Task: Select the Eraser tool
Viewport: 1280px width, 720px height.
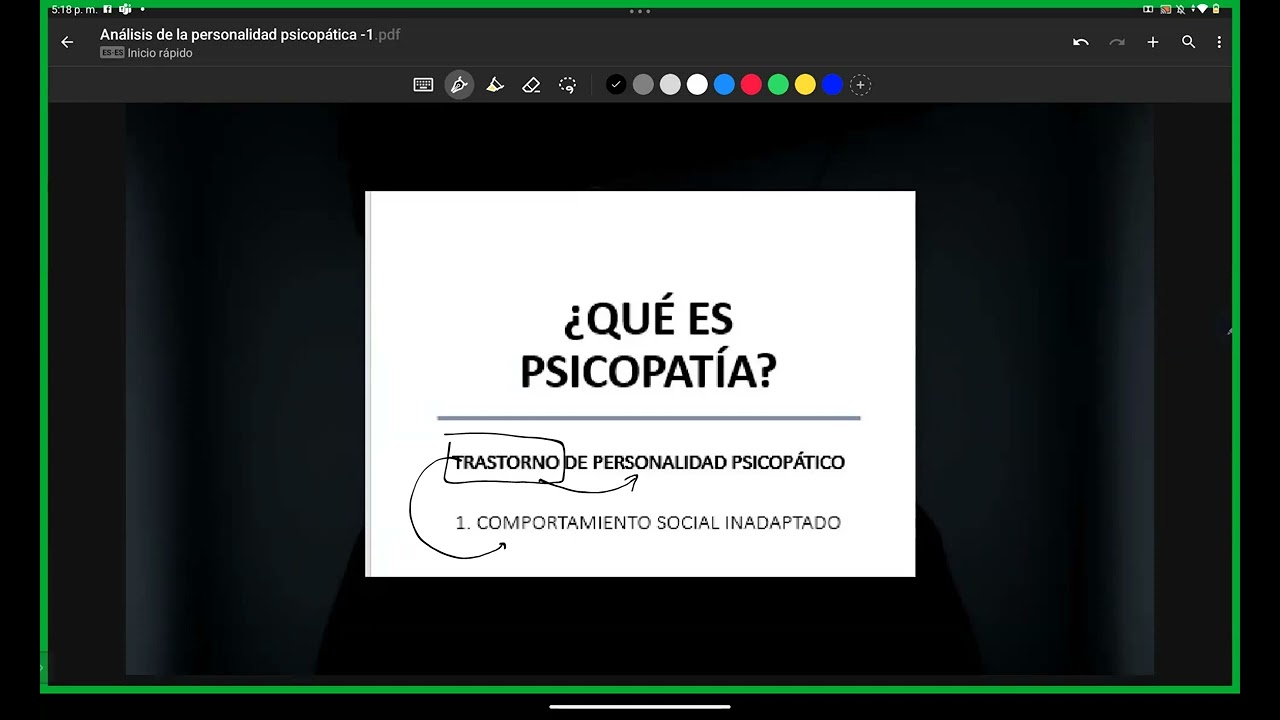Action: tap(531, 85)
